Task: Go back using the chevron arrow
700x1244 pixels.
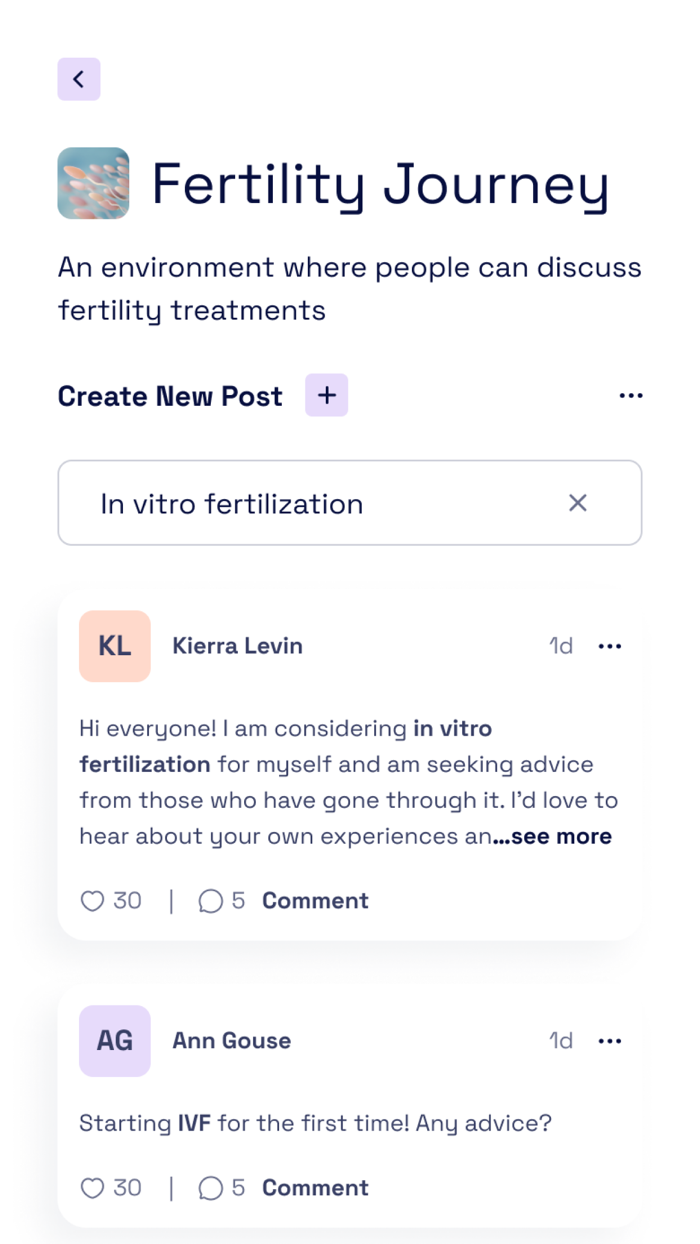Action: click(79, 79)
